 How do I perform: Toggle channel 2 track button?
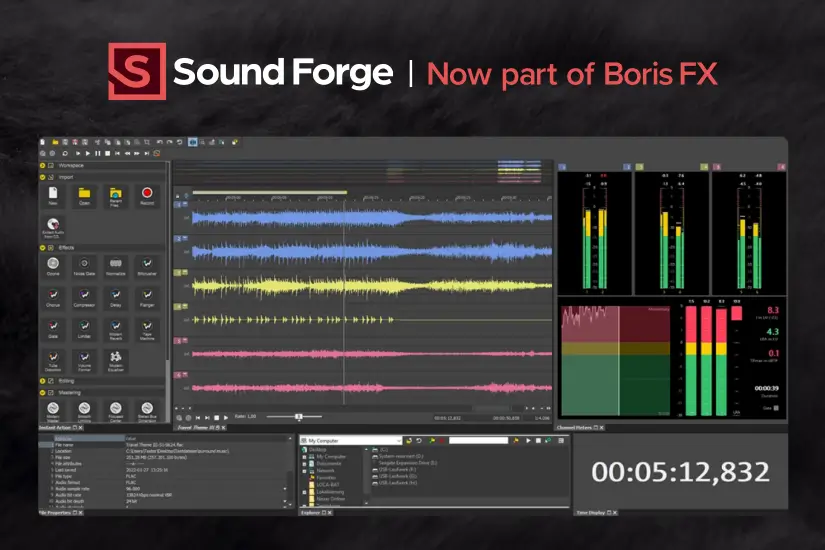[178, 238]
